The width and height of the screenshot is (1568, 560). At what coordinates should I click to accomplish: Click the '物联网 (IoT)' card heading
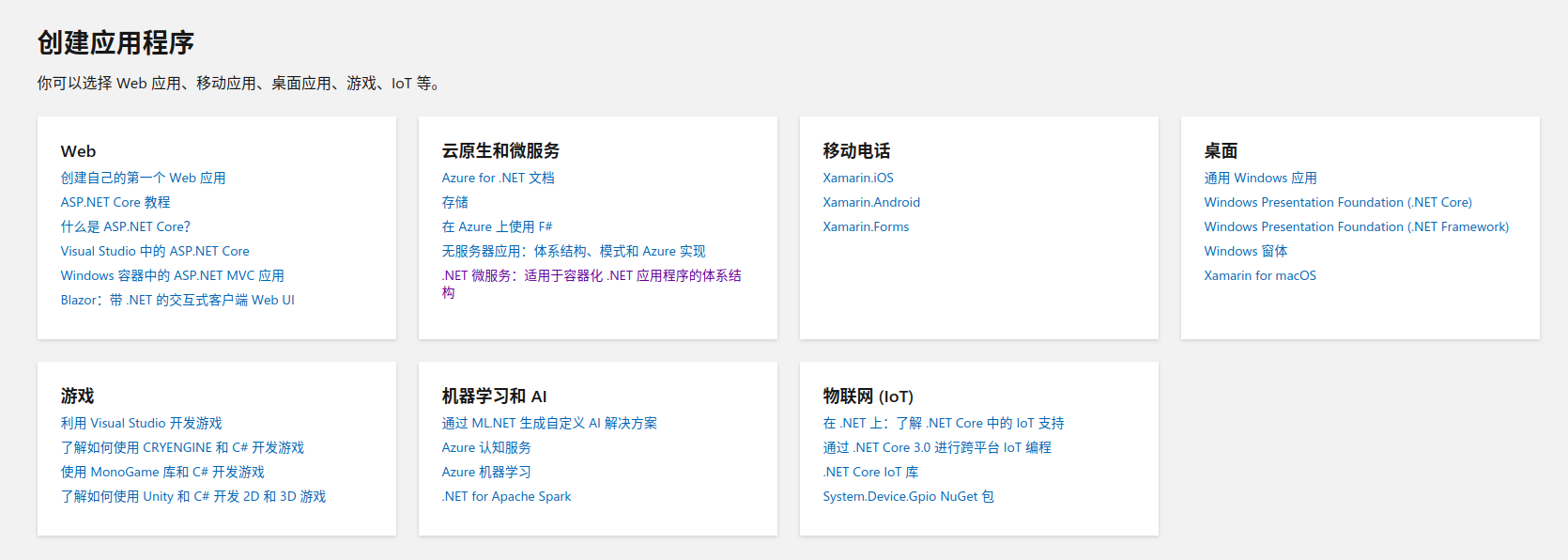pyautogui.click(x=868, y=397)
